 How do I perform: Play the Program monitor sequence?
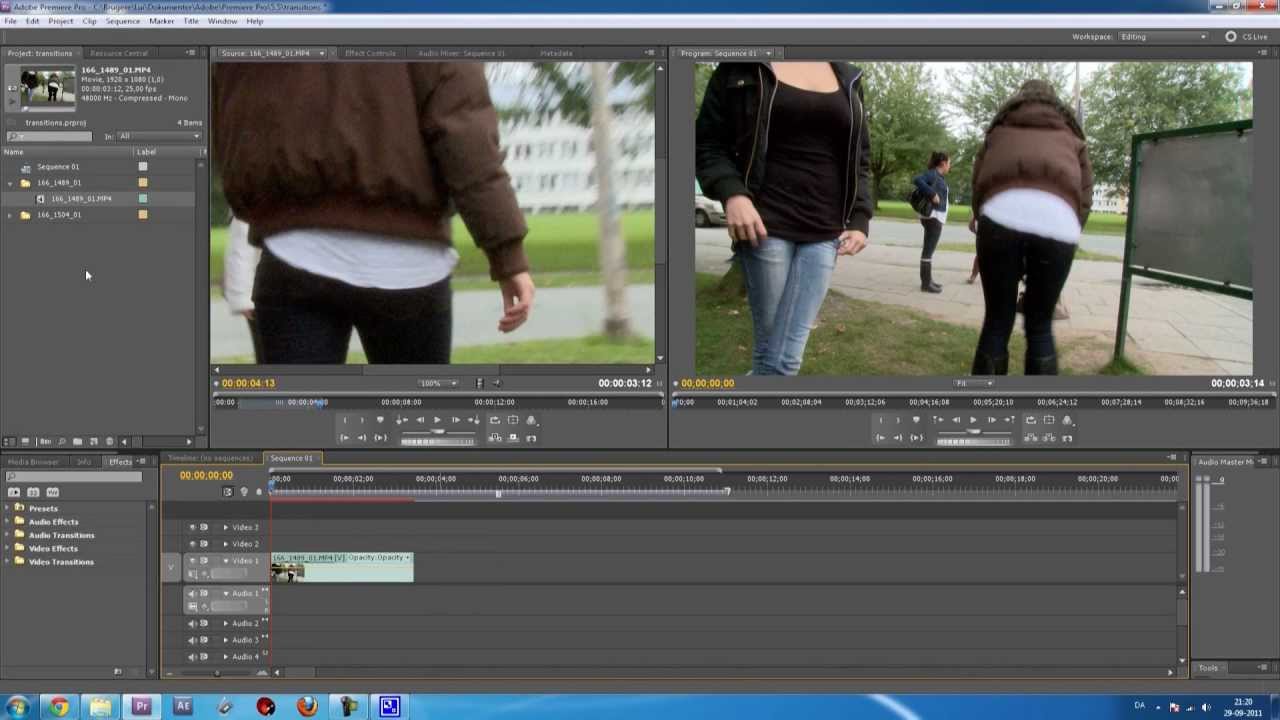[973, 420]
